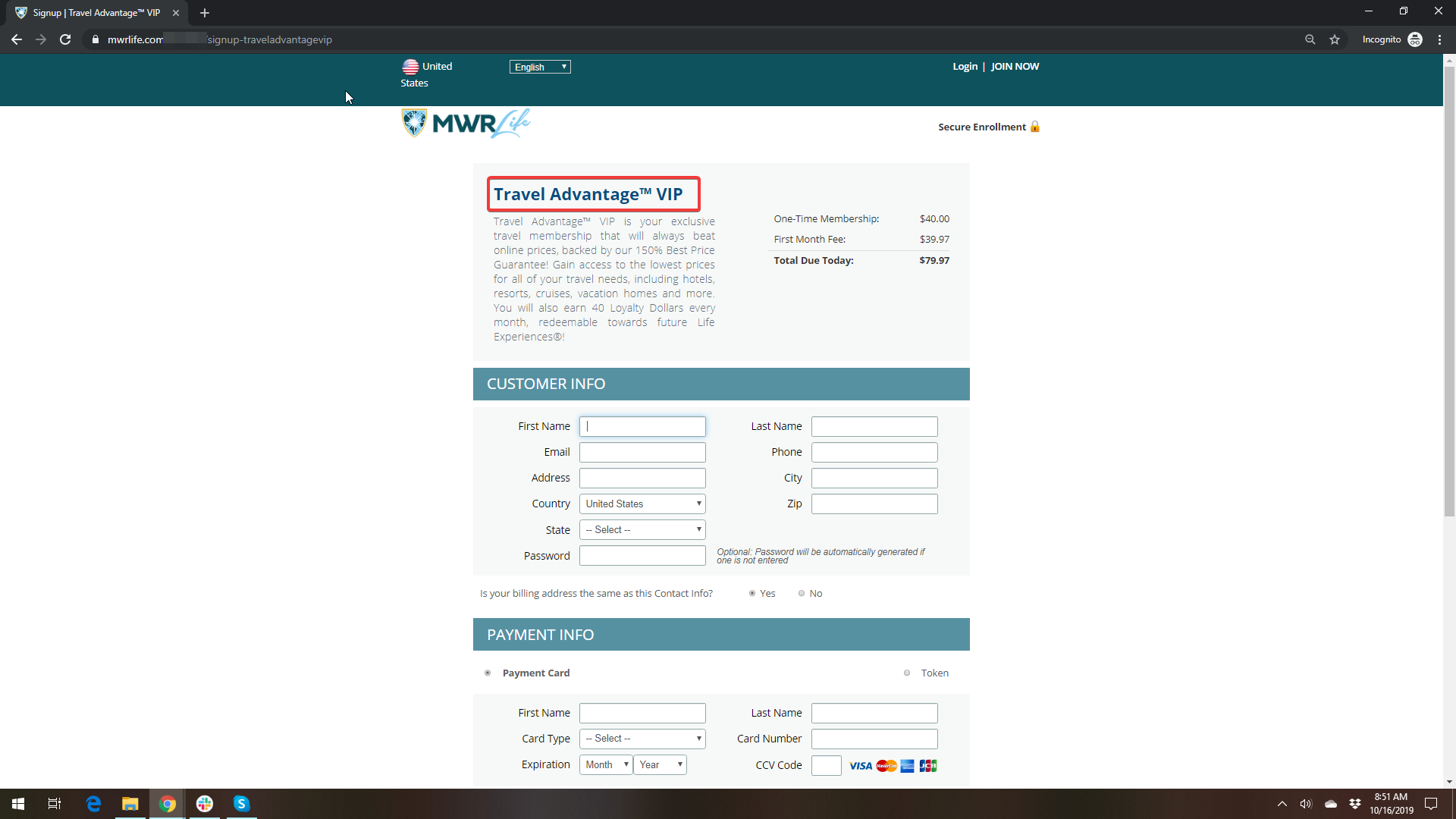Open Skype from the taskbar
This screenshot has width=1456, height=819.
[241, 804]
